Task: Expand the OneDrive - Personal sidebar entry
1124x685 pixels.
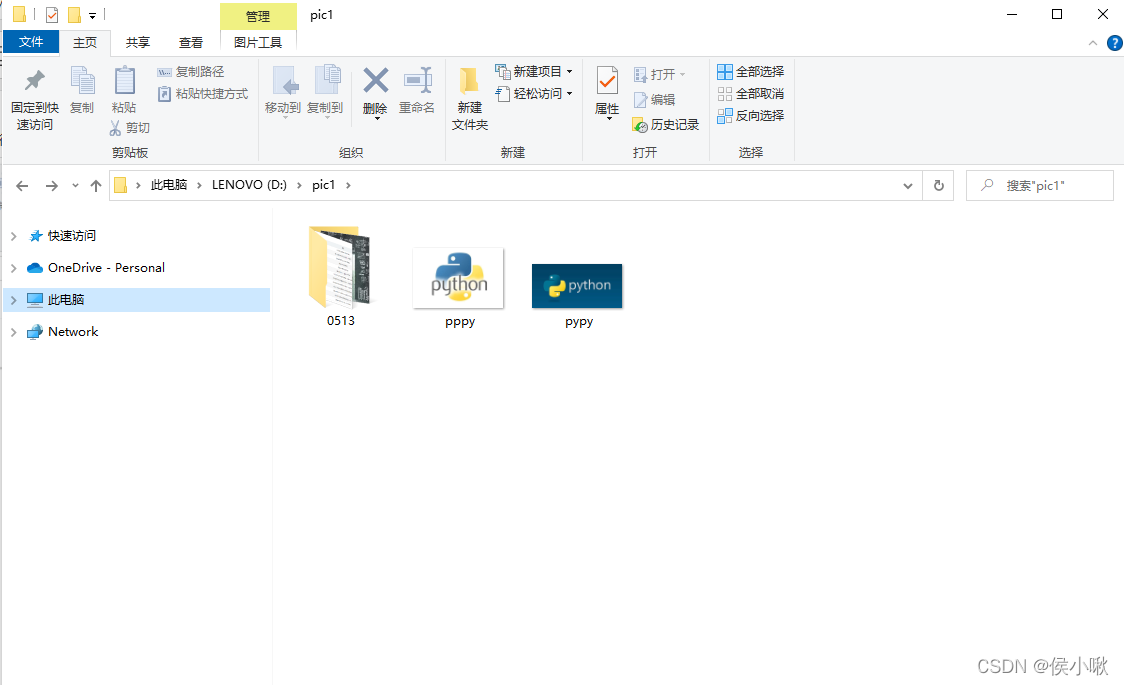Action: [13, 267]
